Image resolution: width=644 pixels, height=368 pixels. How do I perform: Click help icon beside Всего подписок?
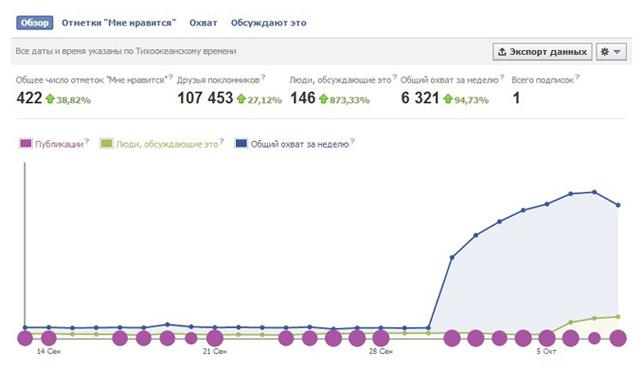pyautogui.click(x=577, y=77)
